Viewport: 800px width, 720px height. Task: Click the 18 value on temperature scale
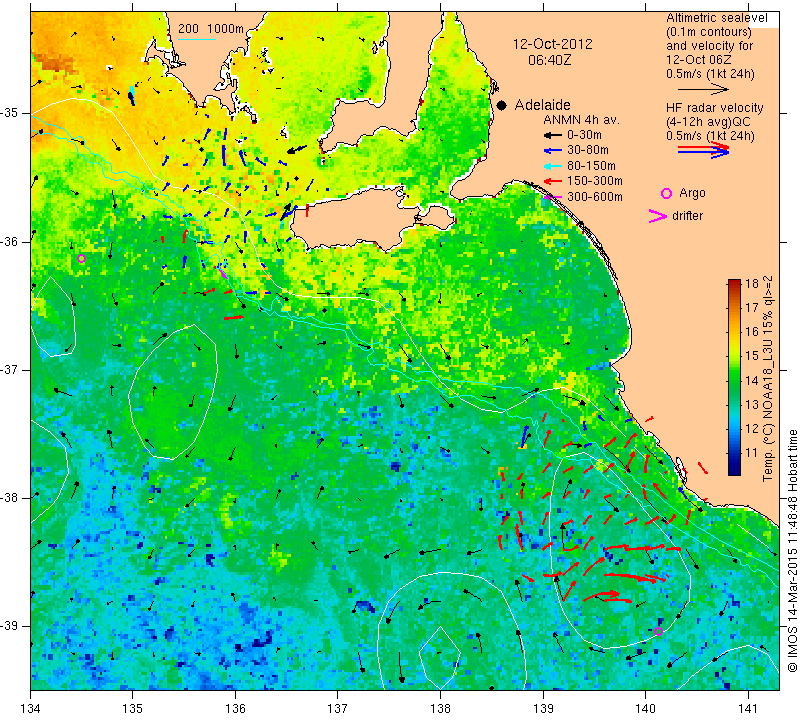pos(752,284)
